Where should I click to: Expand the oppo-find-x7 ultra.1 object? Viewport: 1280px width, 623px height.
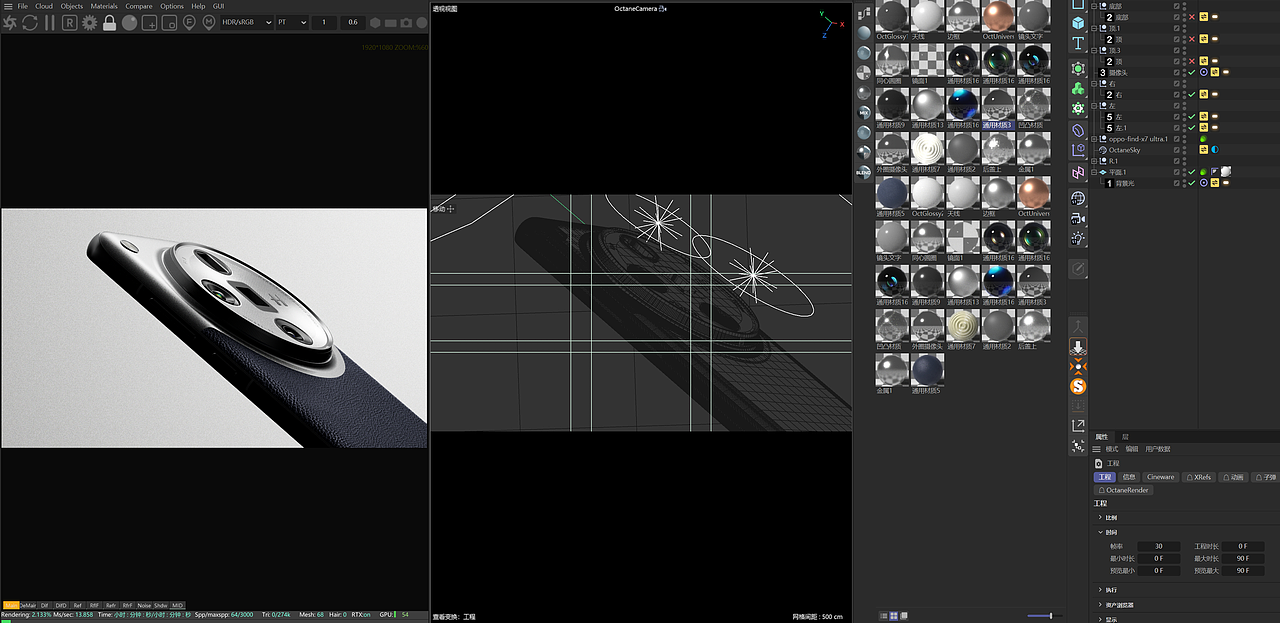click(x=1094, y=139)
